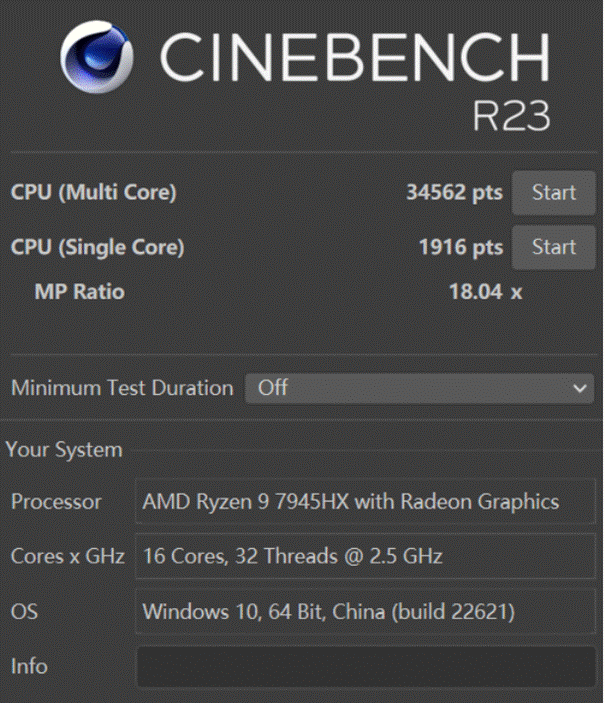Click the Info text field
Screen dimensions: 605x703
click(x=365, y=666)
